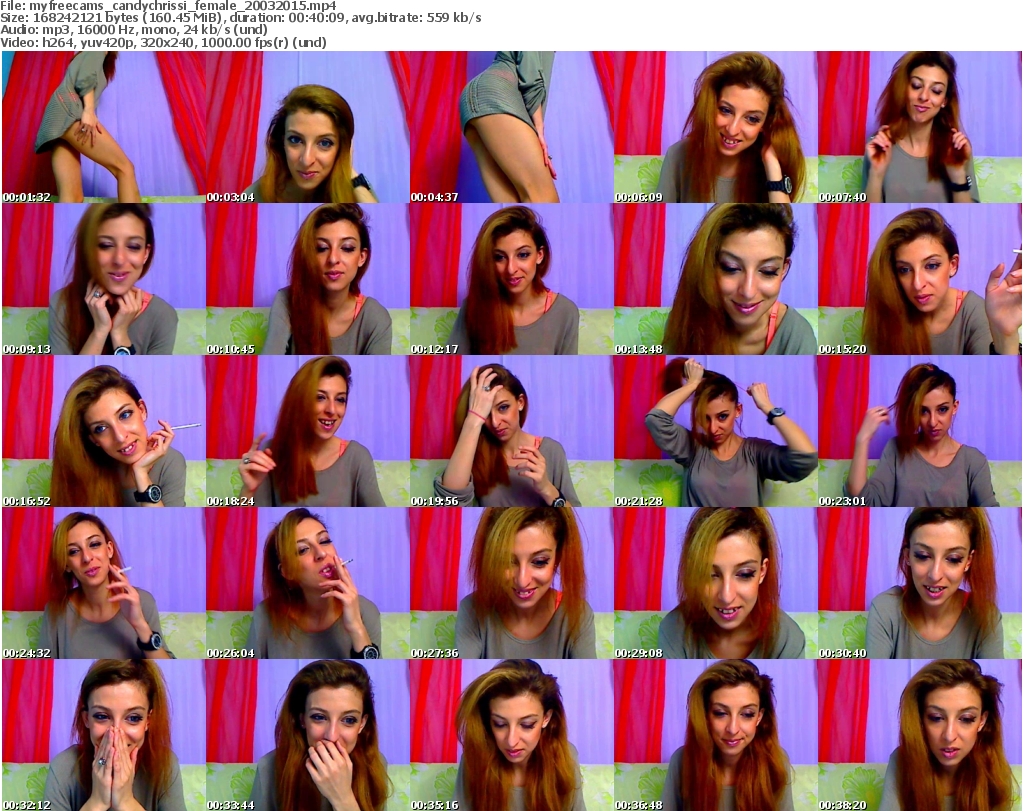This screenshot has height=811, width=1024.
Task: Select the thumbnail stamped 00:09:13
Action: [x=104, y=279]
